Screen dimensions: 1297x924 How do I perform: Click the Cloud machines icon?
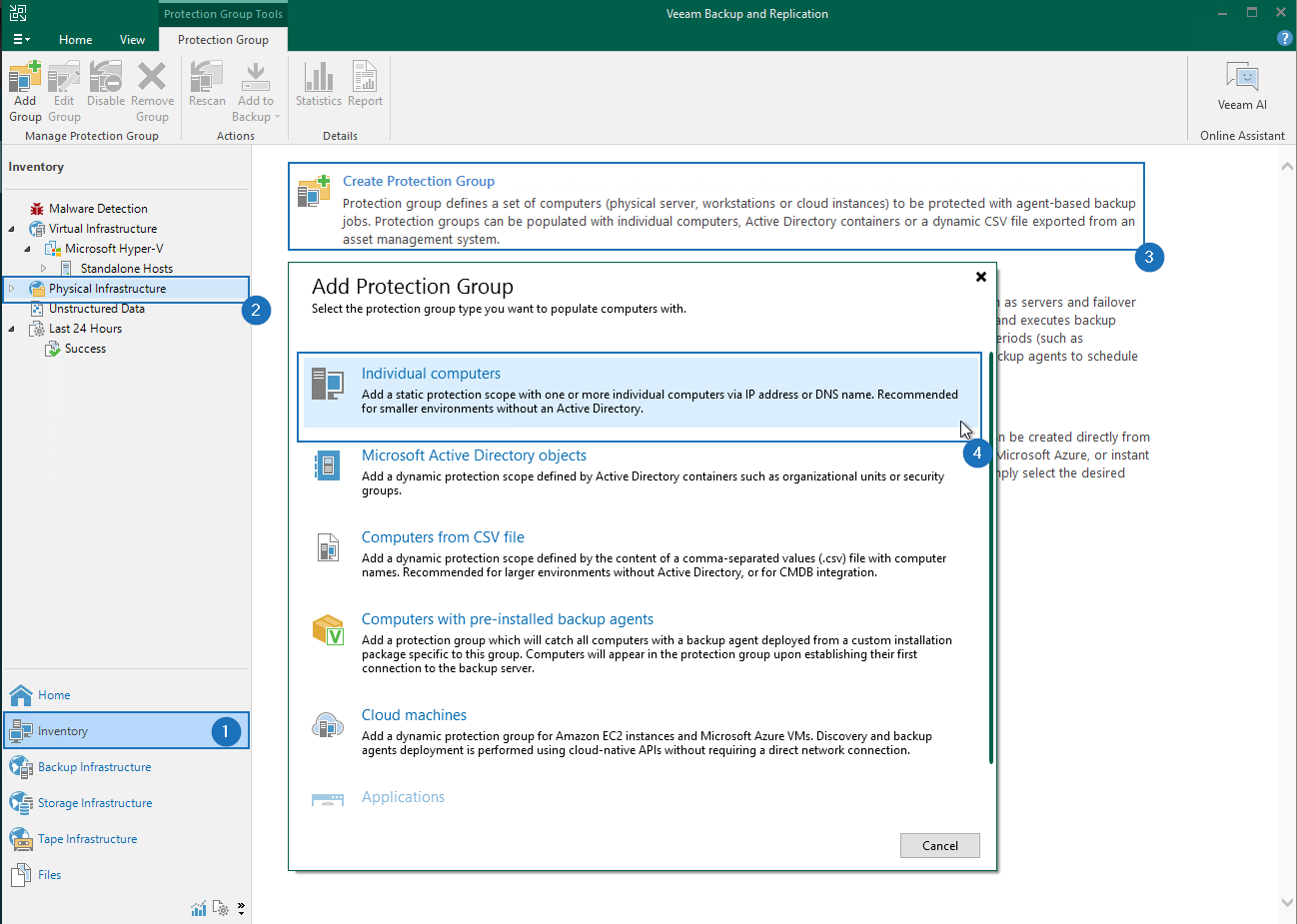click(328, 725)
